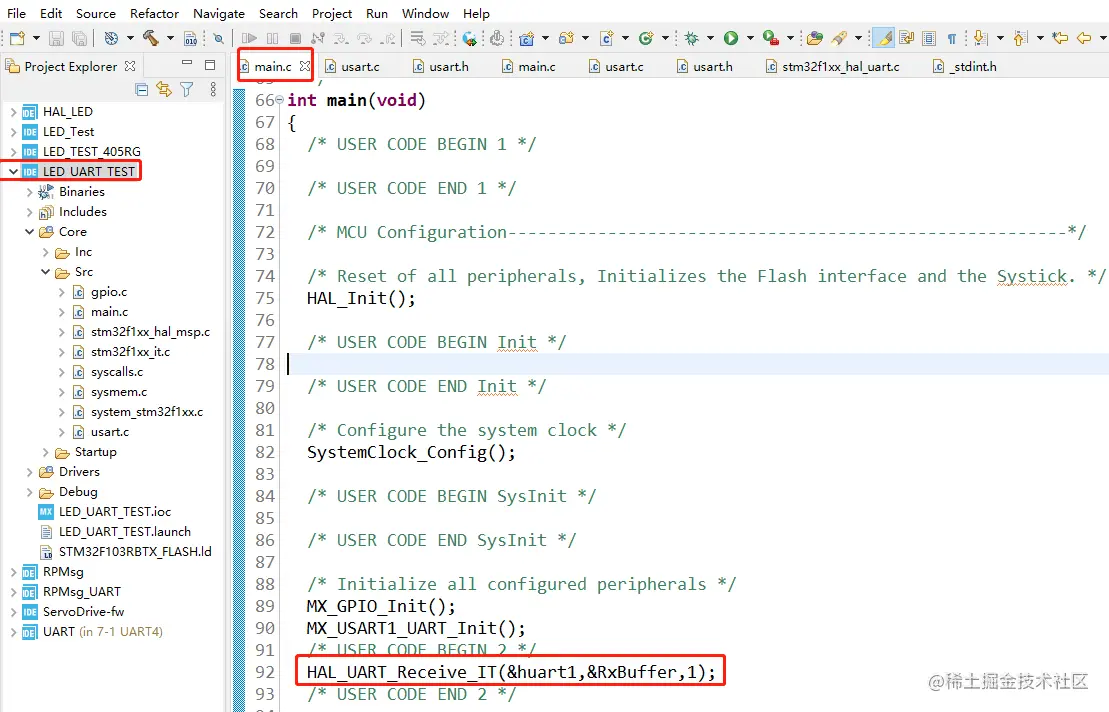Collapse the Core folder
This screenshot has height=712, width=1109.
coord(30,231)
